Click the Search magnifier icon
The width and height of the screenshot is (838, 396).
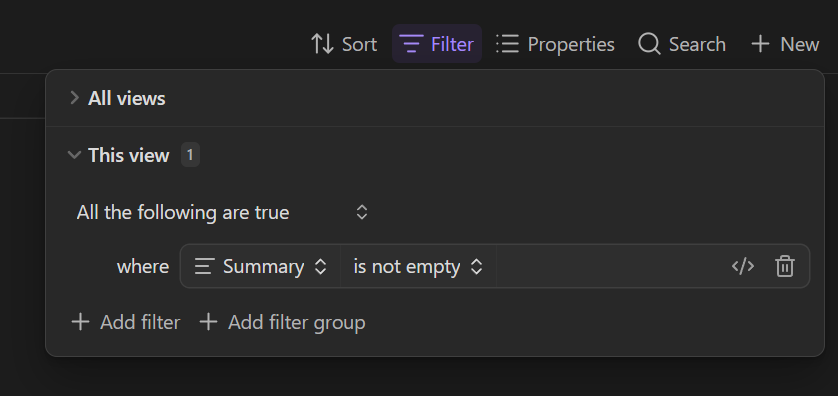pyautogui.click(x=649, y=44)
